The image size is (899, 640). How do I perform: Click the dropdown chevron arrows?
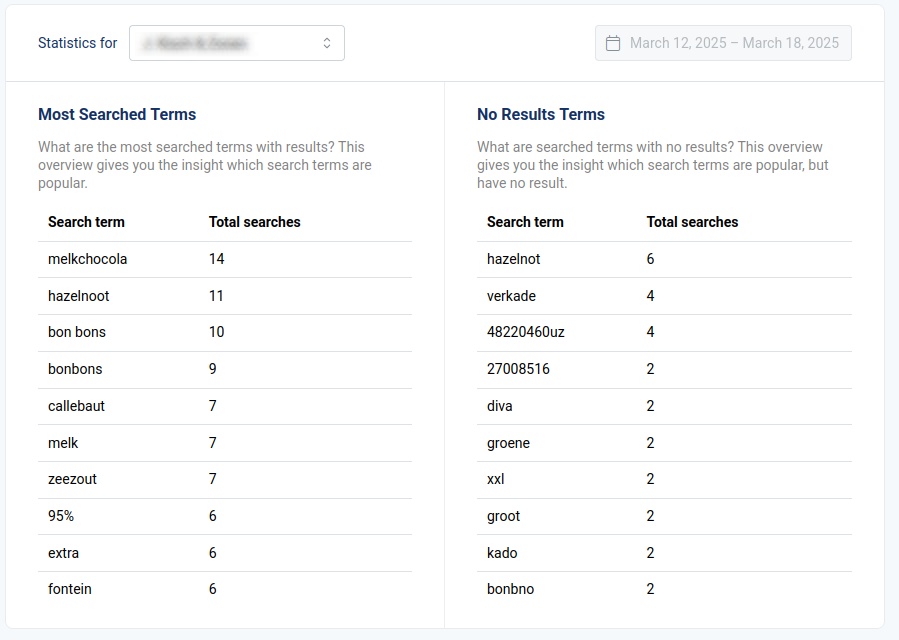click(x=327, y=43)
